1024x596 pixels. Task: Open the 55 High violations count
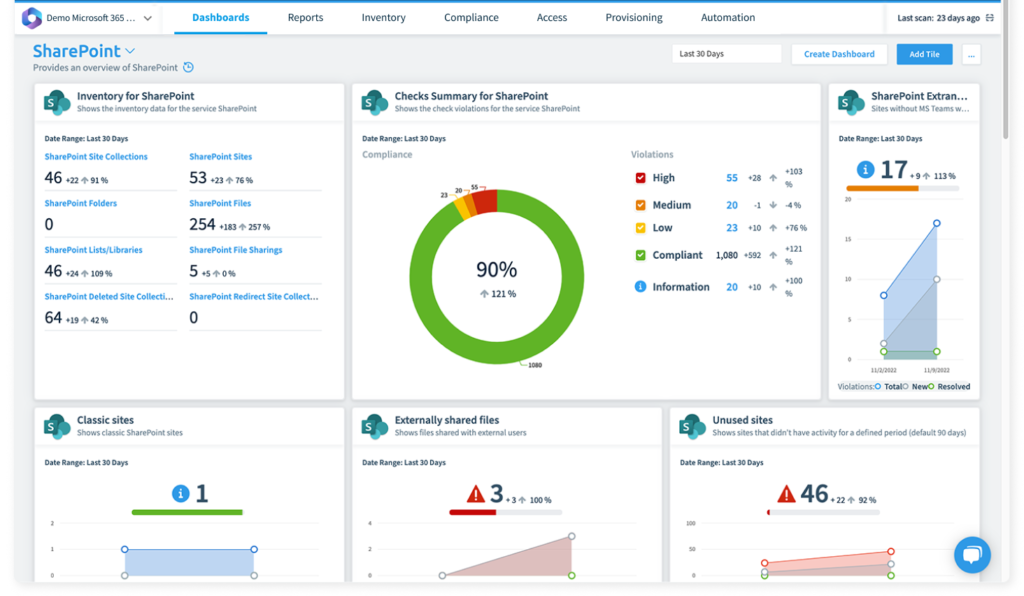click(x=732, y=178)
